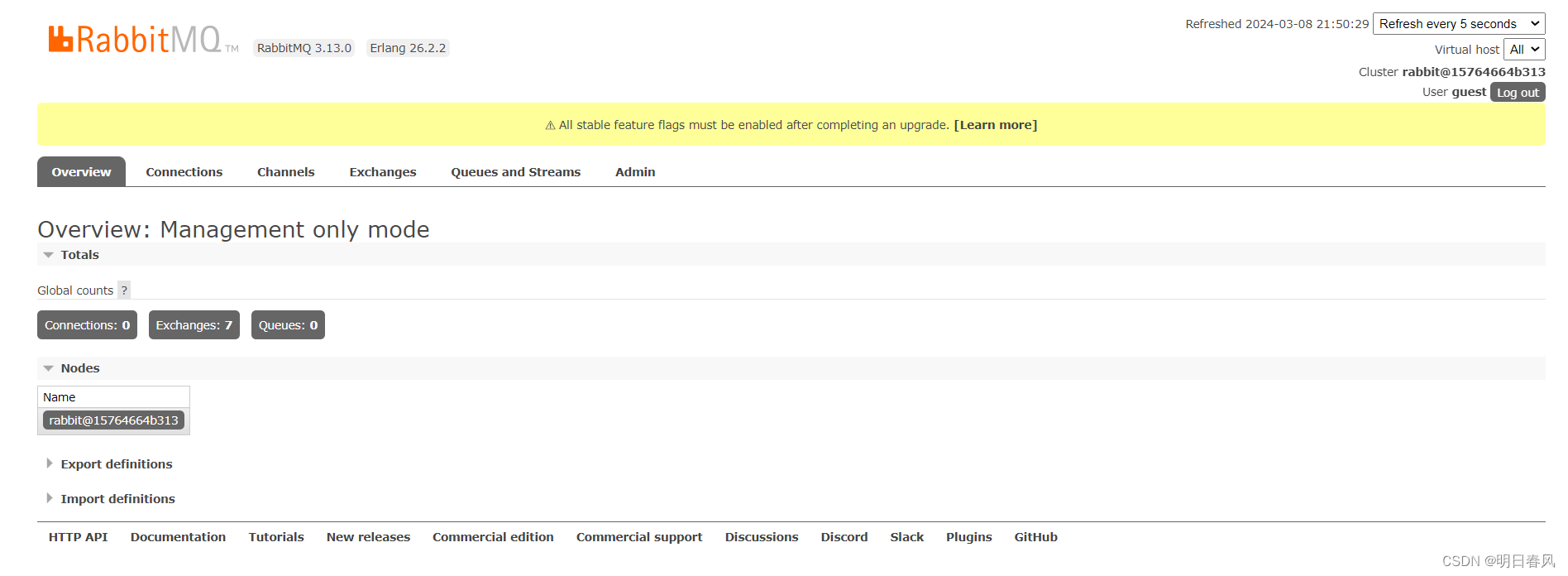The image size is (1568, 576).
Task: Open Queues and Streams tab
Action: 516,172
